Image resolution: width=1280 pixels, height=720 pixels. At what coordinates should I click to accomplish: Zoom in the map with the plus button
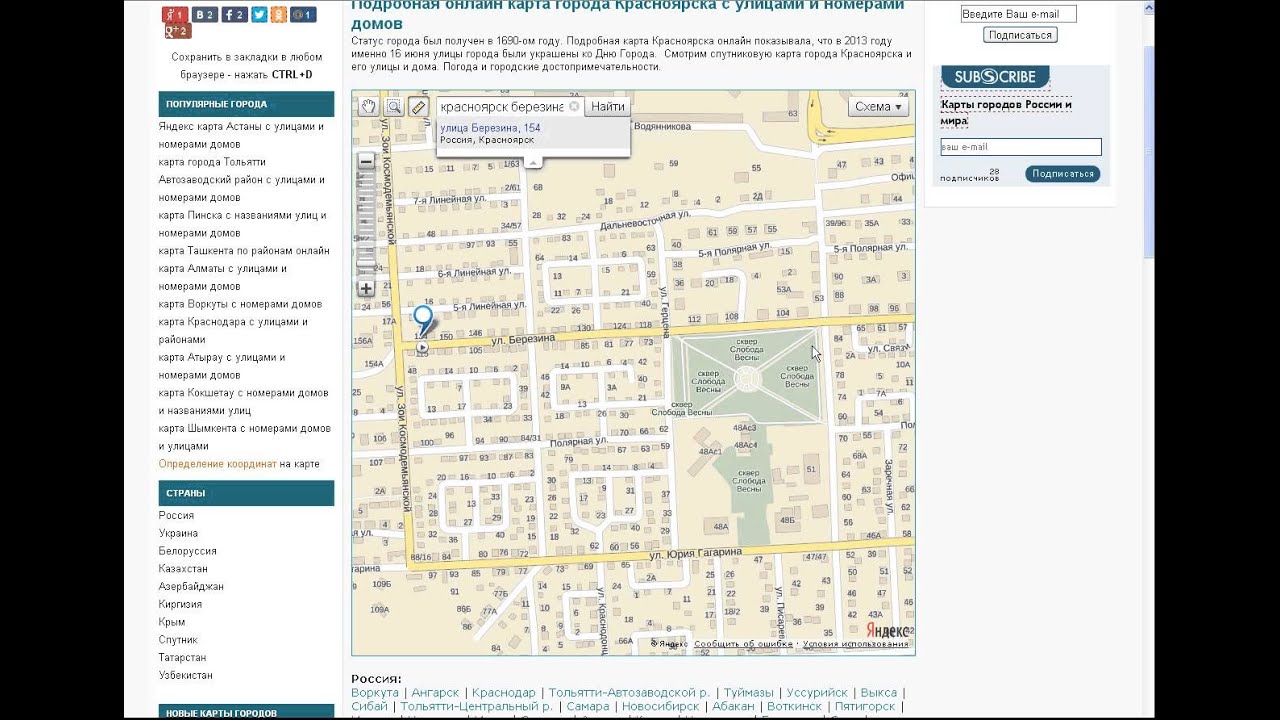[x=366, y=289]
